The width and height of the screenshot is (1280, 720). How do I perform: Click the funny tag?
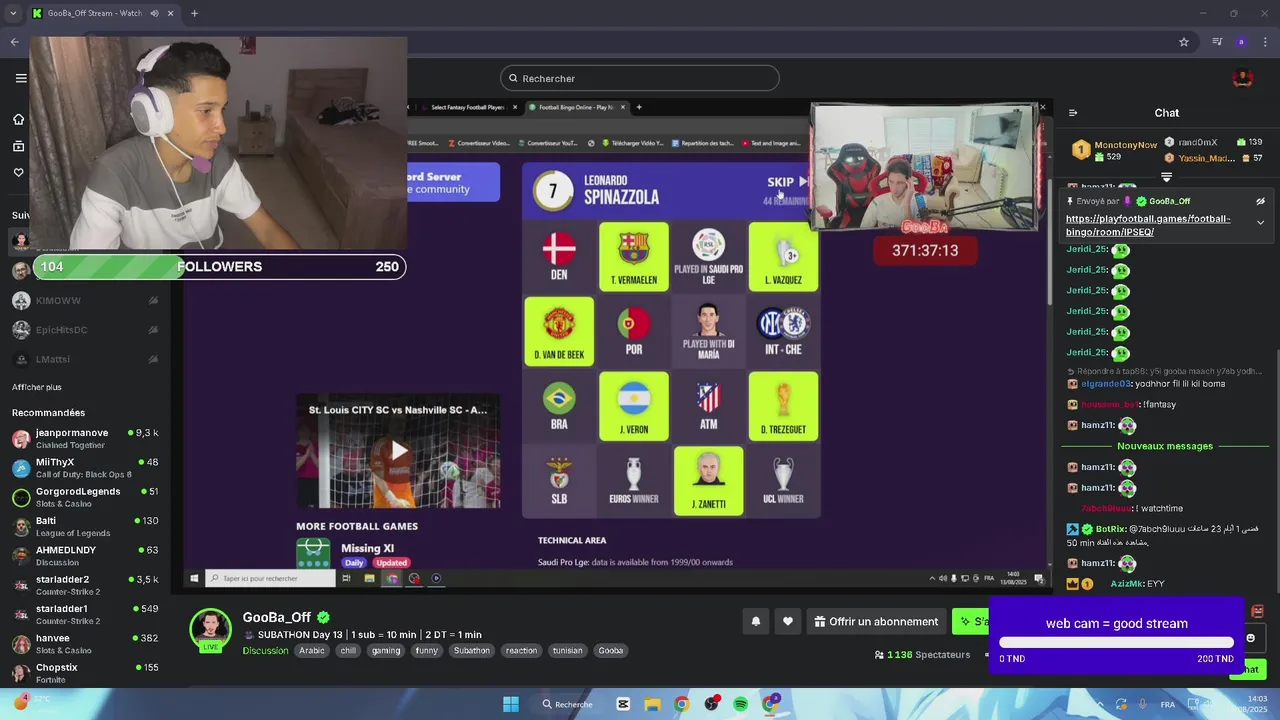point(427,650)
